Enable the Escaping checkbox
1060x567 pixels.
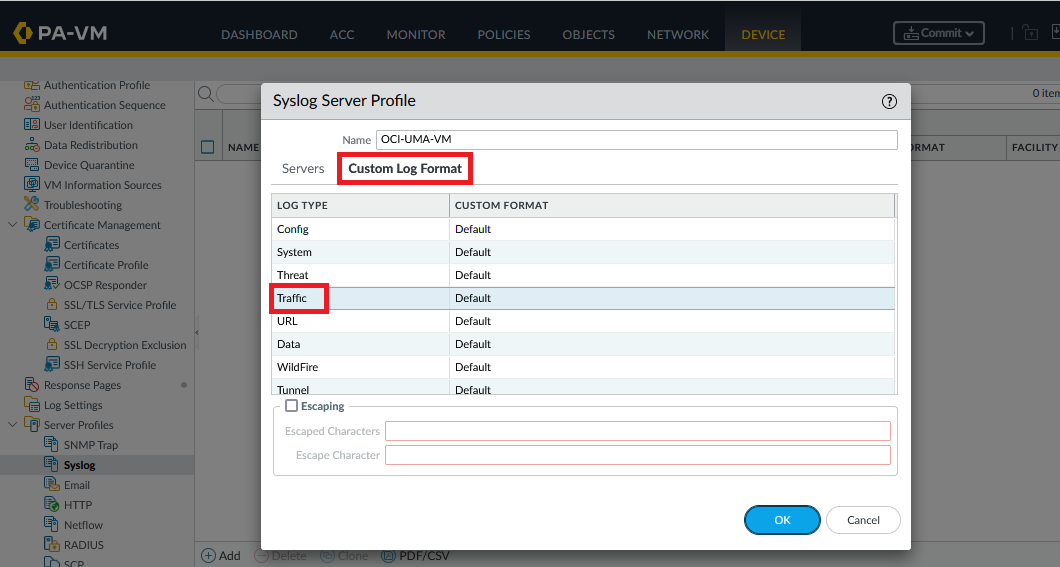click(x=291, y=406)
